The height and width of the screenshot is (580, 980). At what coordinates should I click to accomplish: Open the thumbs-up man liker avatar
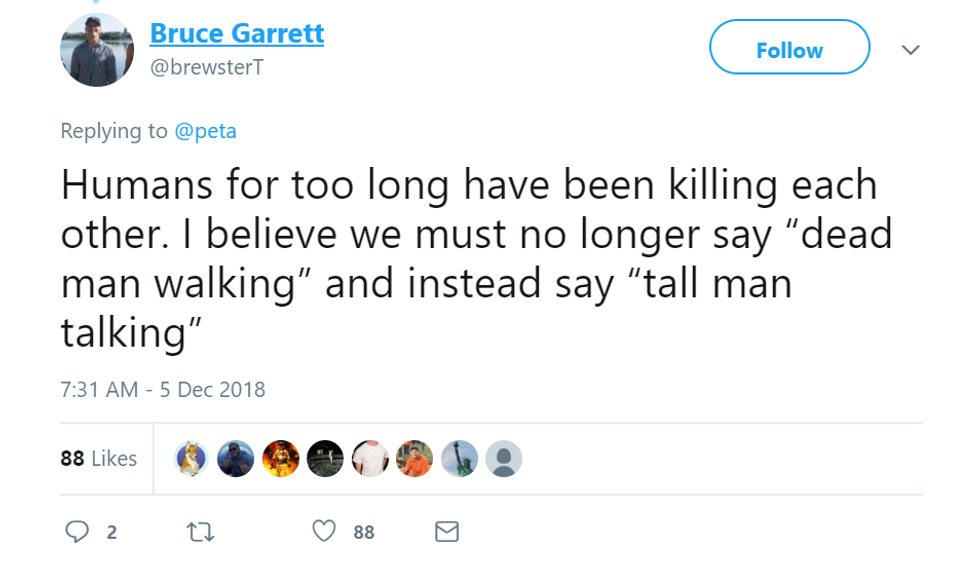(x=236, y=459)
